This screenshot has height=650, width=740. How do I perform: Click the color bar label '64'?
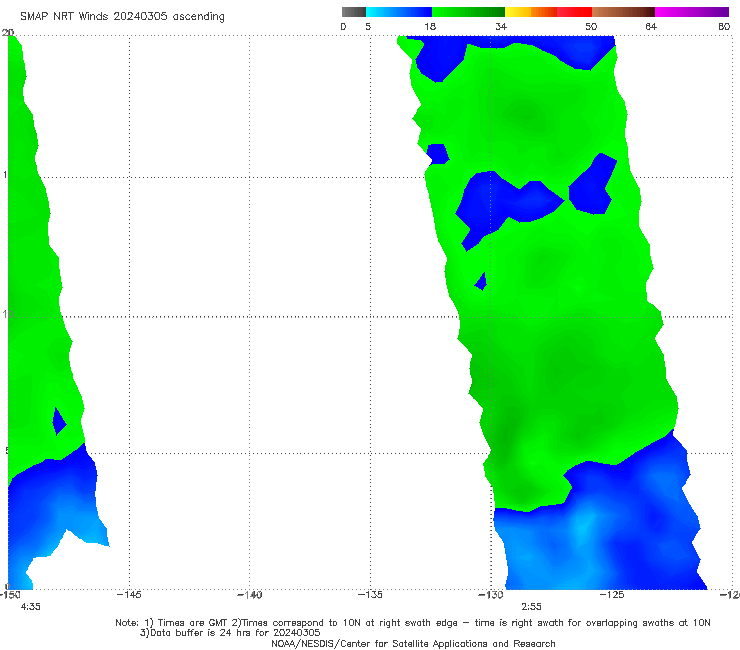point(651,26)
